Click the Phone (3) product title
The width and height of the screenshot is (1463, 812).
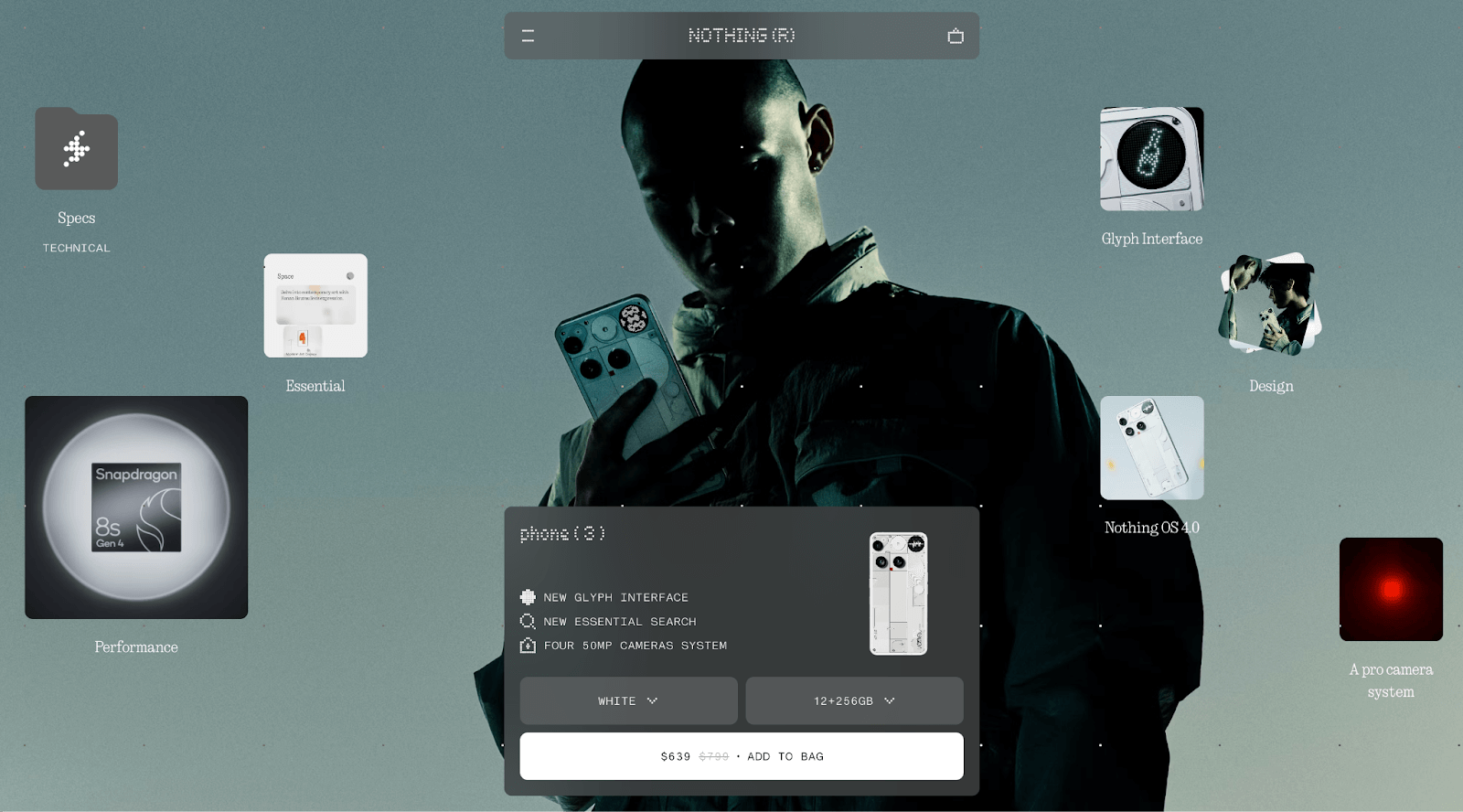pos(562,533)
